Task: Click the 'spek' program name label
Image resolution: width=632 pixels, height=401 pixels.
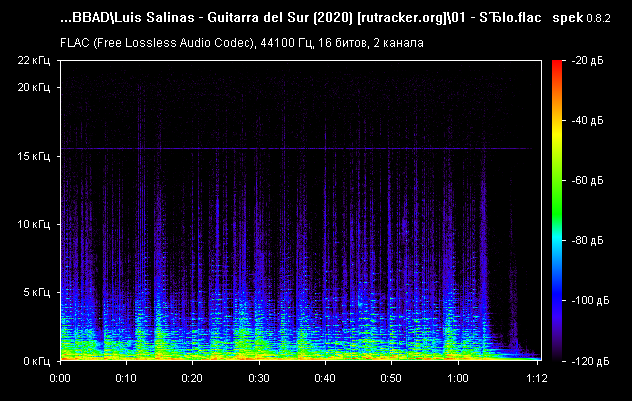Action: pyautogui.click(x=568, y=18)
